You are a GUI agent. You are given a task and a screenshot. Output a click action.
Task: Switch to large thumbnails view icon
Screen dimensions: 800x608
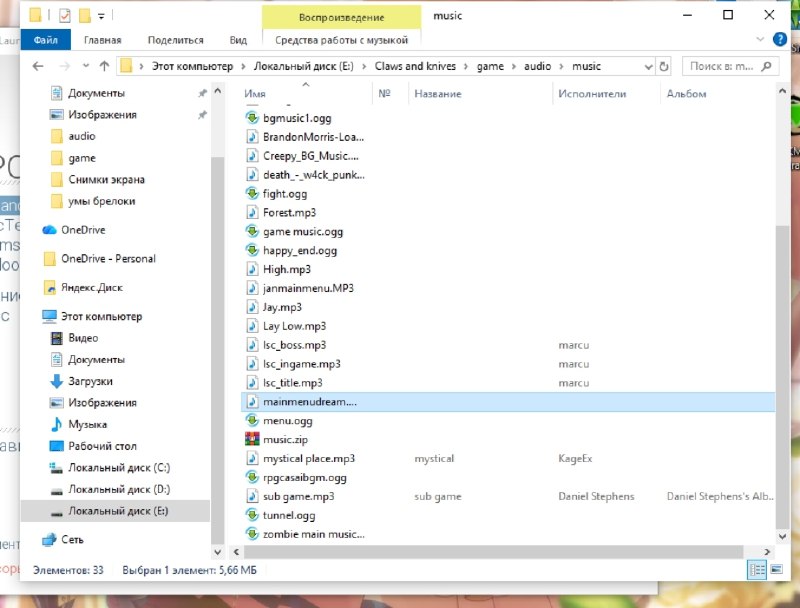point(777,569)
